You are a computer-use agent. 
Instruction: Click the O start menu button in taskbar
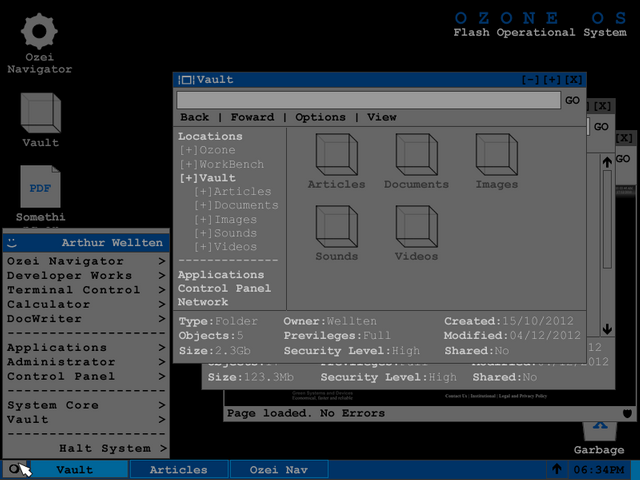(x=14, y=469)
